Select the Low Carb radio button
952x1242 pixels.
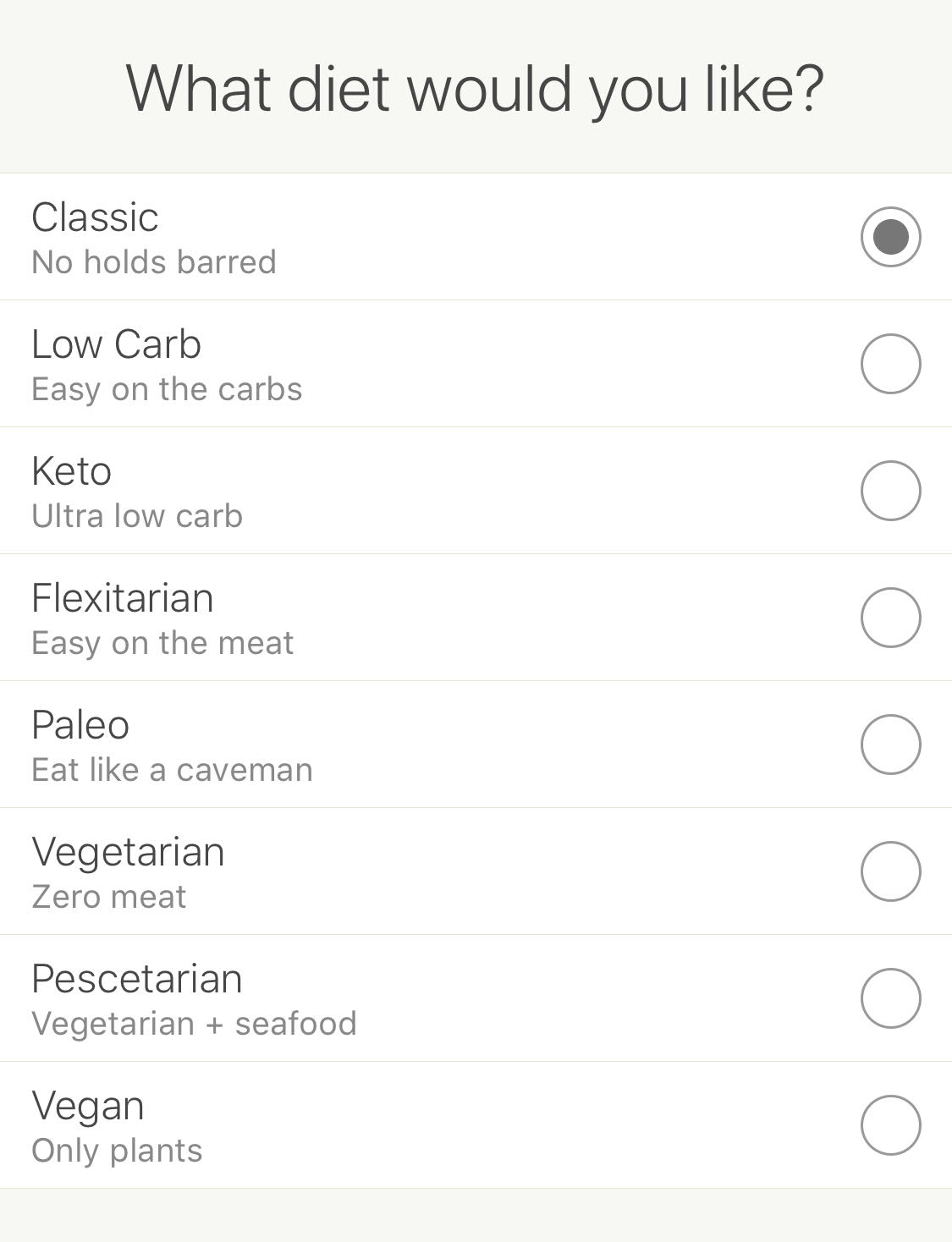click(x=890, y=364)
